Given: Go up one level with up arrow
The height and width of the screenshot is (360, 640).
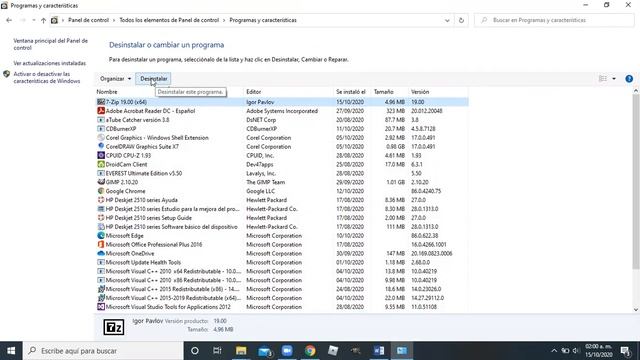Looking at the screenshot, I should click(43, 20).
